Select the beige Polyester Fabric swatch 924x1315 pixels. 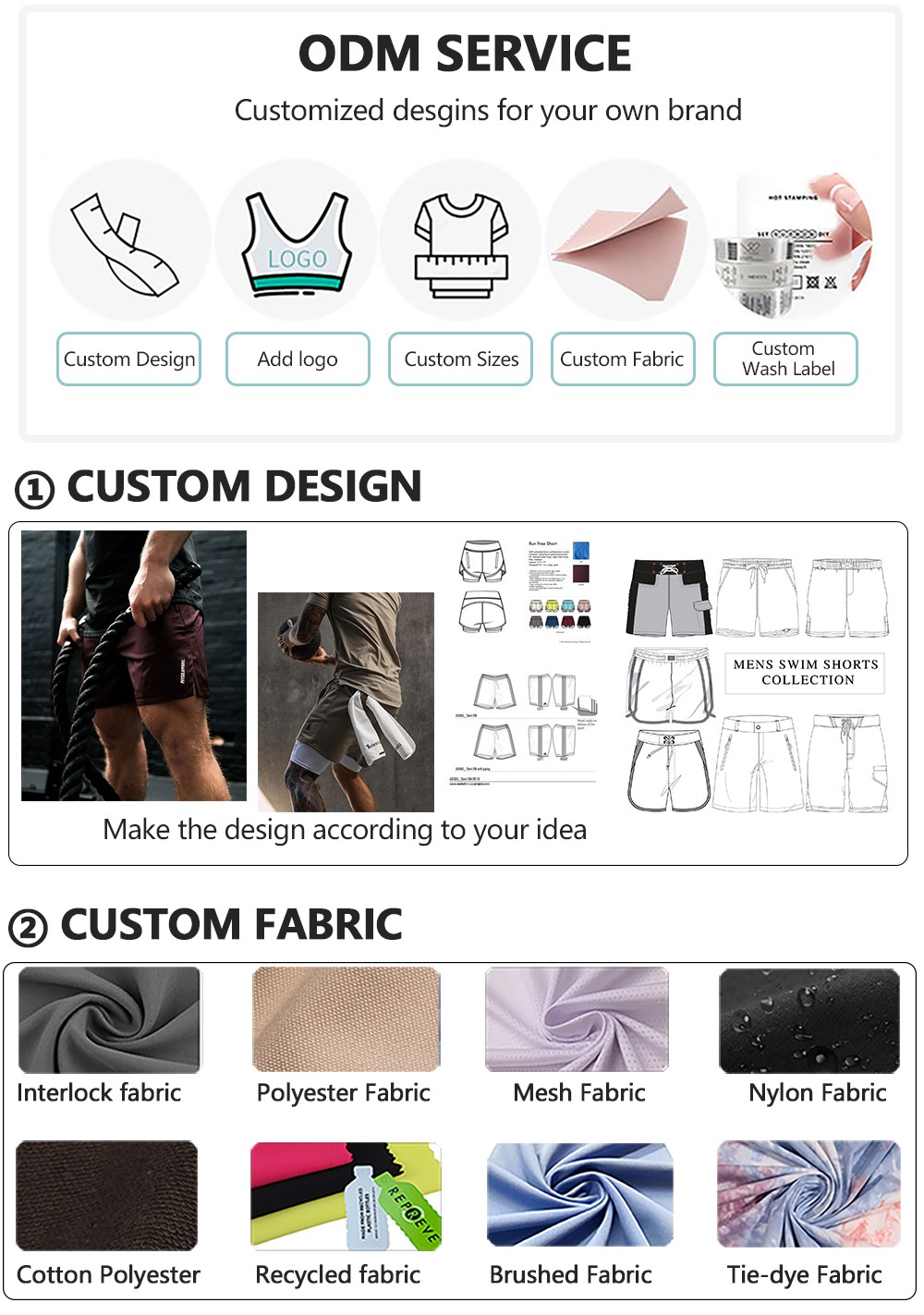346,1020
